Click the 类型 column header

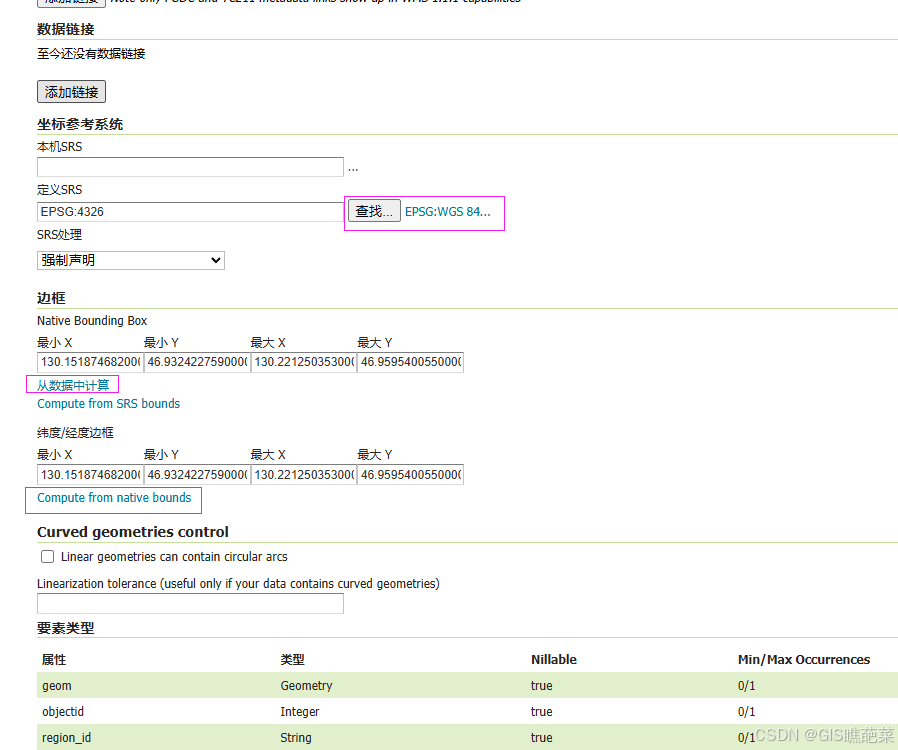[x=292, y=660]
